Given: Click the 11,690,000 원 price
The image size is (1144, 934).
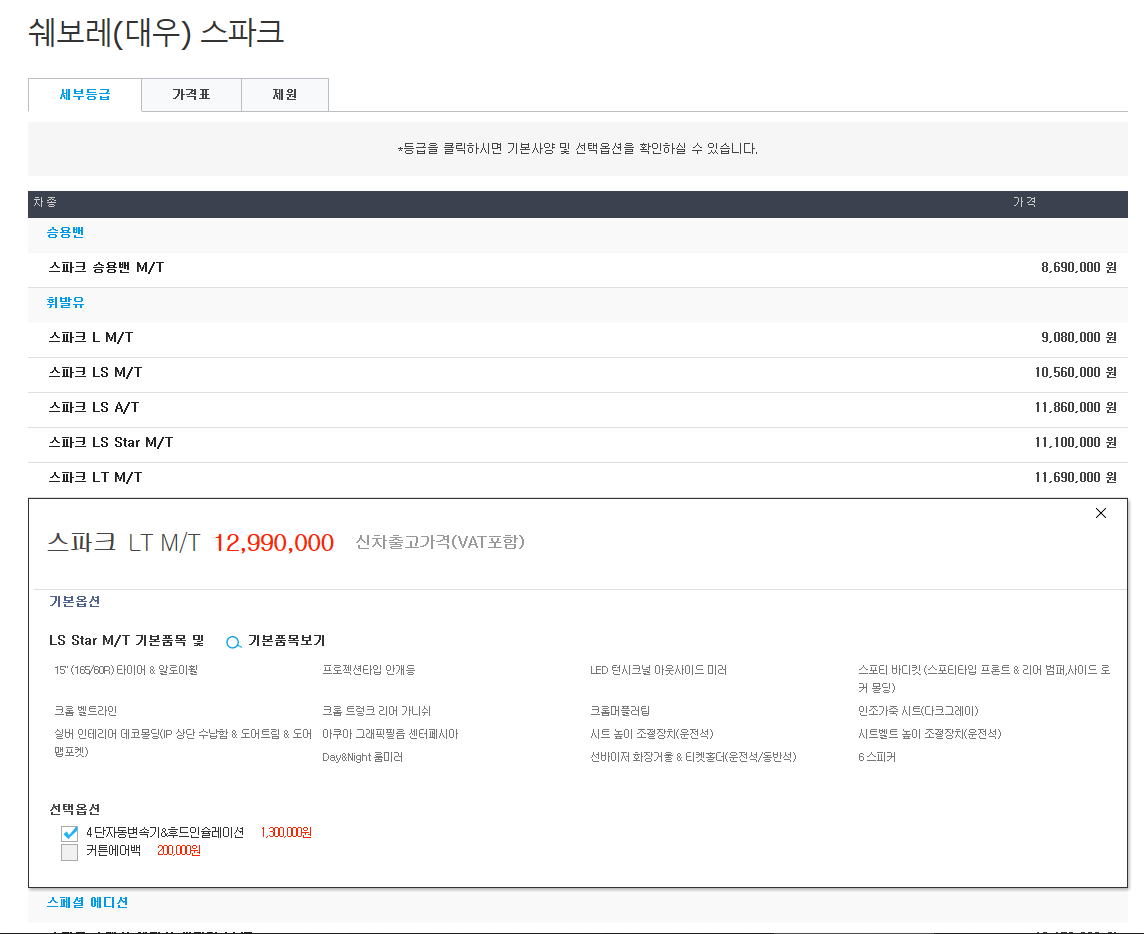Looking at the screenshot, I should (x=1075, y=478).
